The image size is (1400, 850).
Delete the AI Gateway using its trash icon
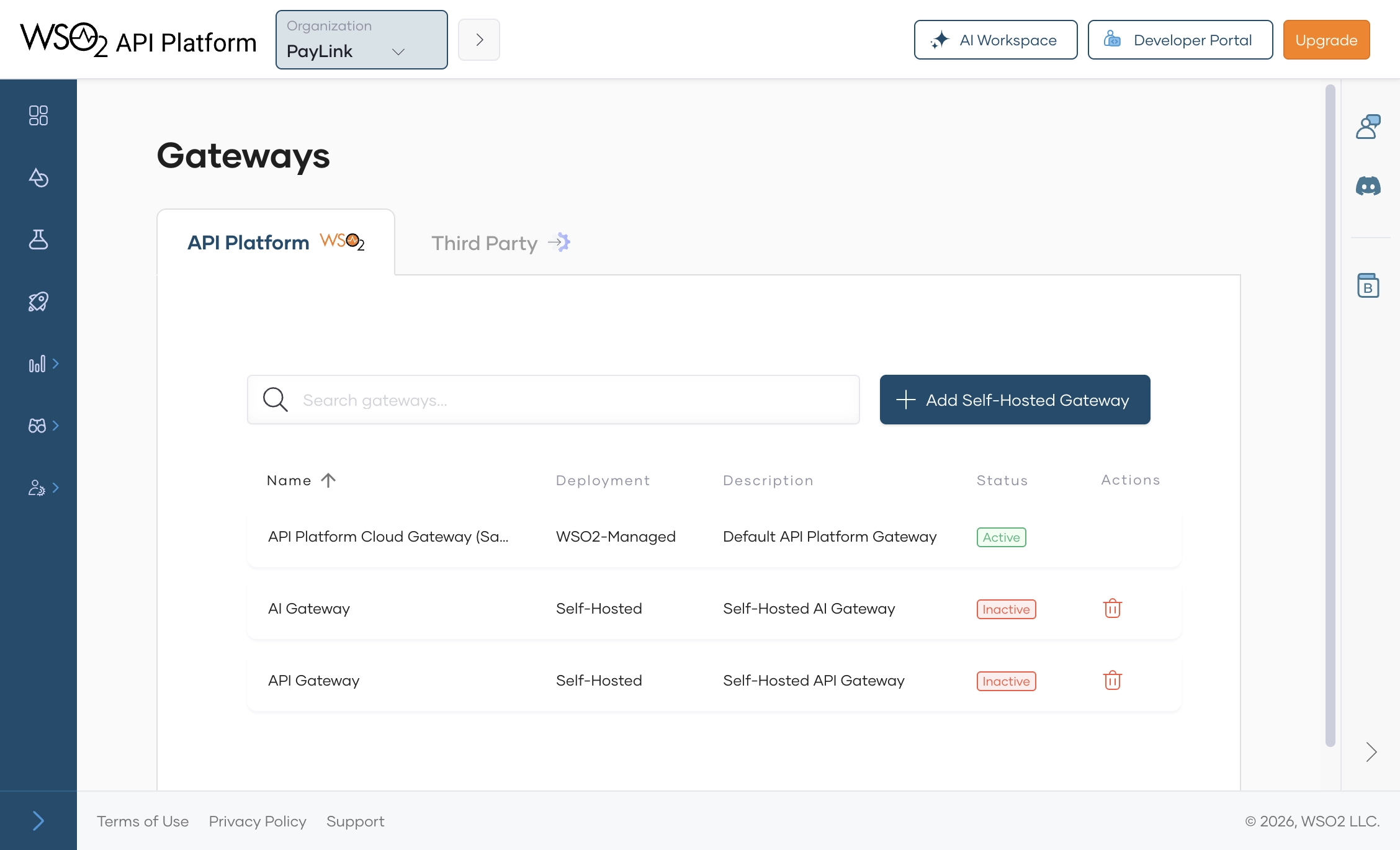click(x=1112, y=609)
